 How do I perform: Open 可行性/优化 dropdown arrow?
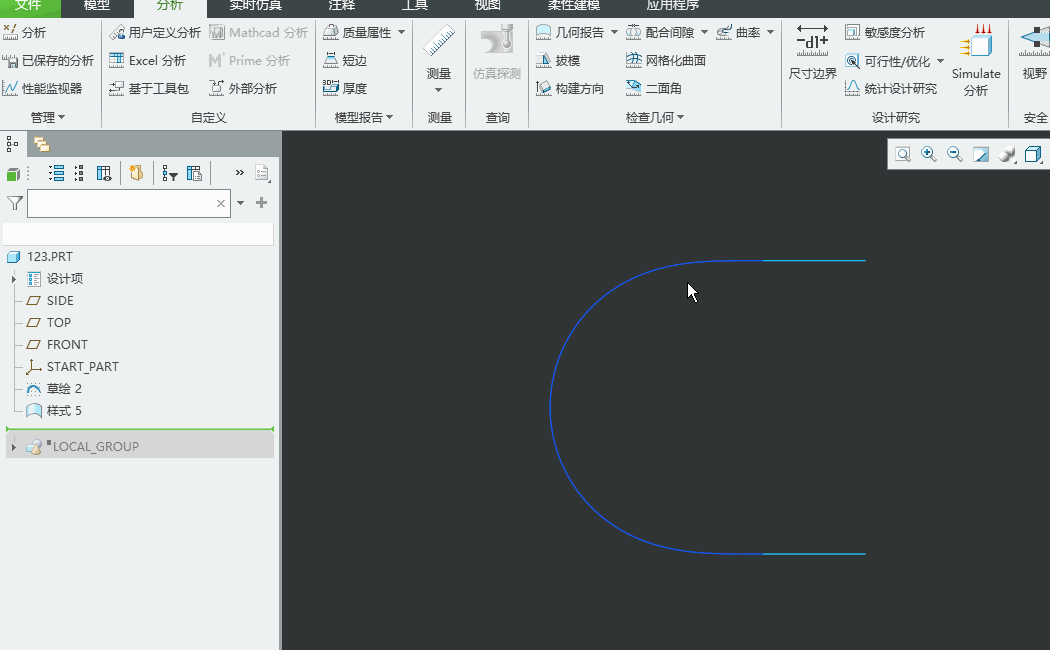[x=940, y=61]
